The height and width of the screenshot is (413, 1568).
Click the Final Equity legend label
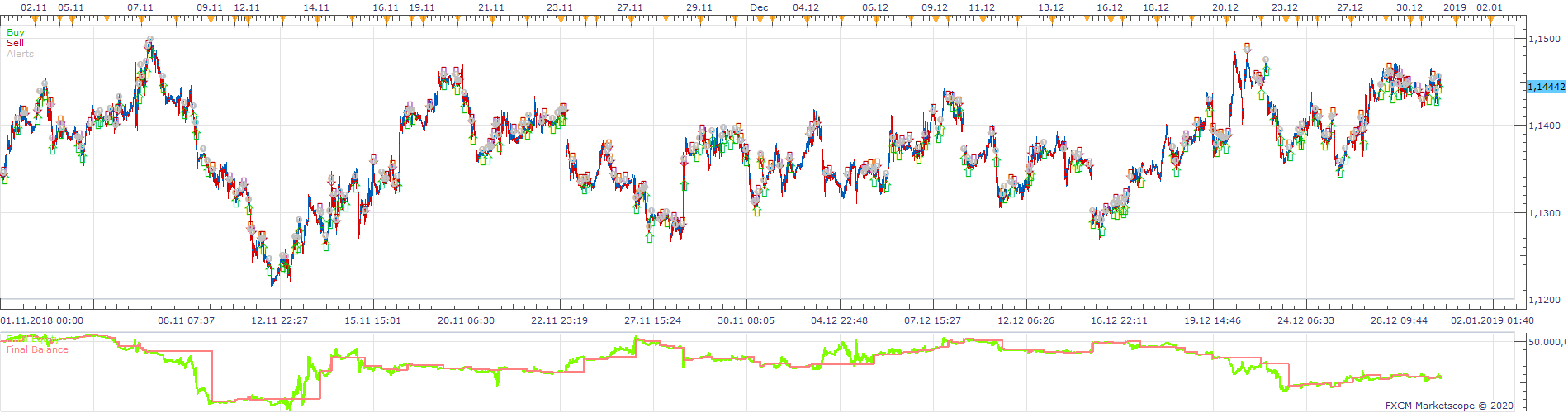coord(33,339)
